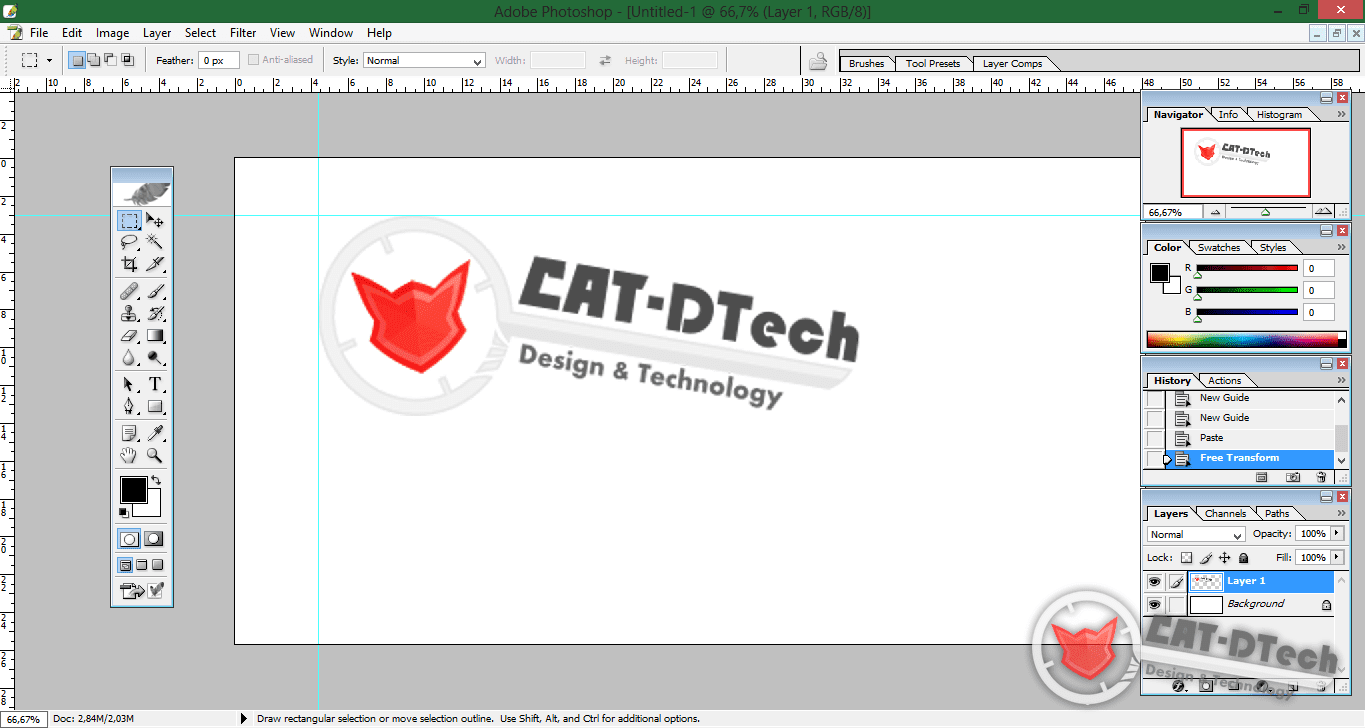Image resolution: width=1365 pixels, height=728 pixels.
Task: Open the Layers panel flyout menu
Action: pyautogui.click(x=1341, y=514)
